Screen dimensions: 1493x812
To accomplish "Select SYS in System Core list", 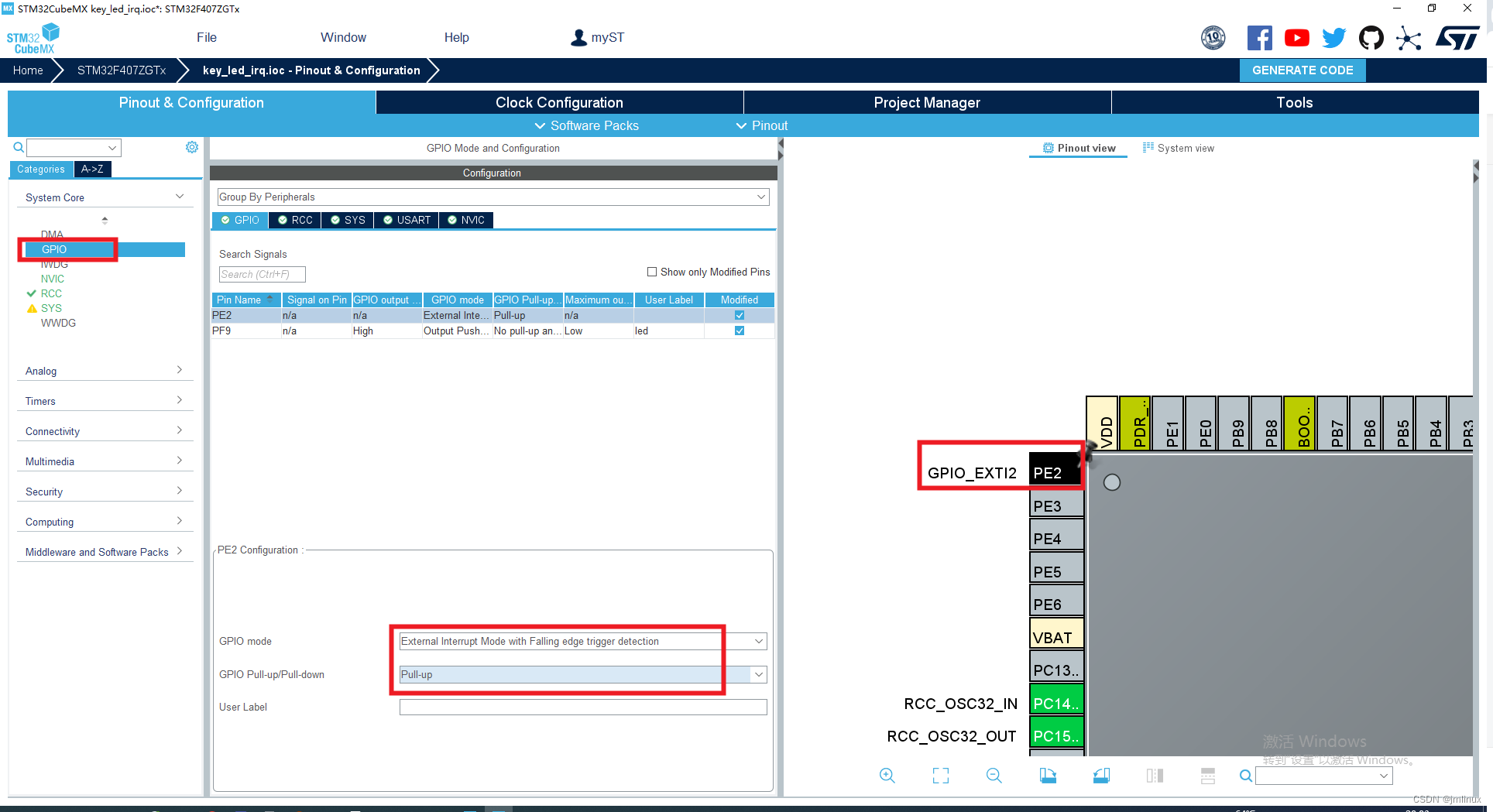I will click(51, 308).
